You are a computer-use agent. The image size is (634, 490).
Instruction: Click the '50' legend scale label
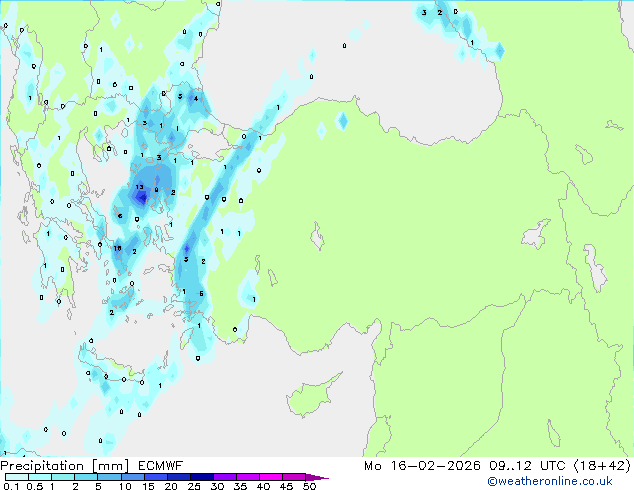click(309, 486)
